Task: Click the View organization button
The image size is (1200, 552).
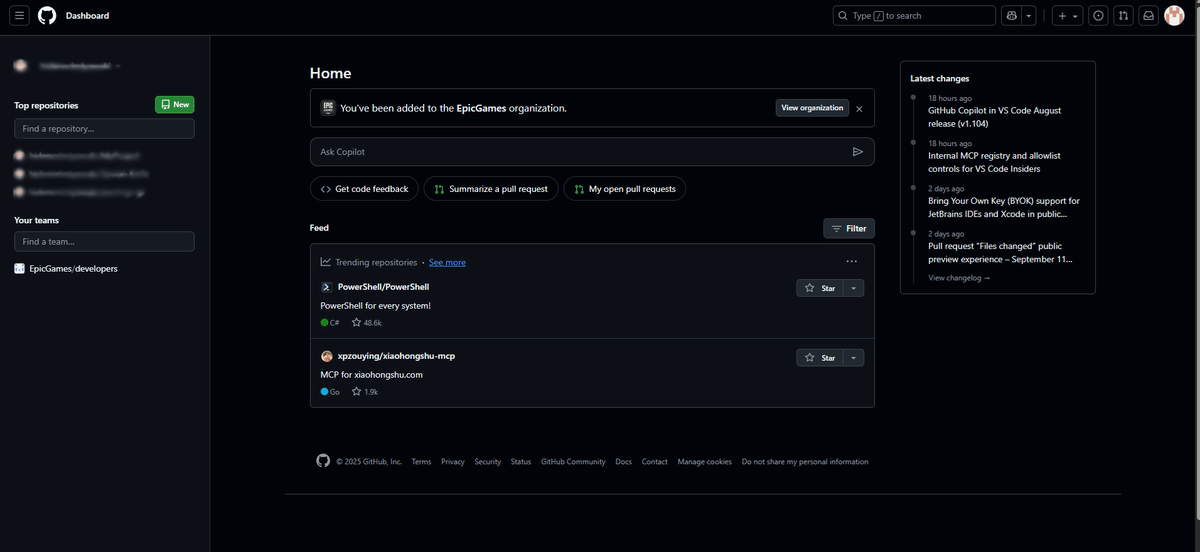Action: click(812, 108)
